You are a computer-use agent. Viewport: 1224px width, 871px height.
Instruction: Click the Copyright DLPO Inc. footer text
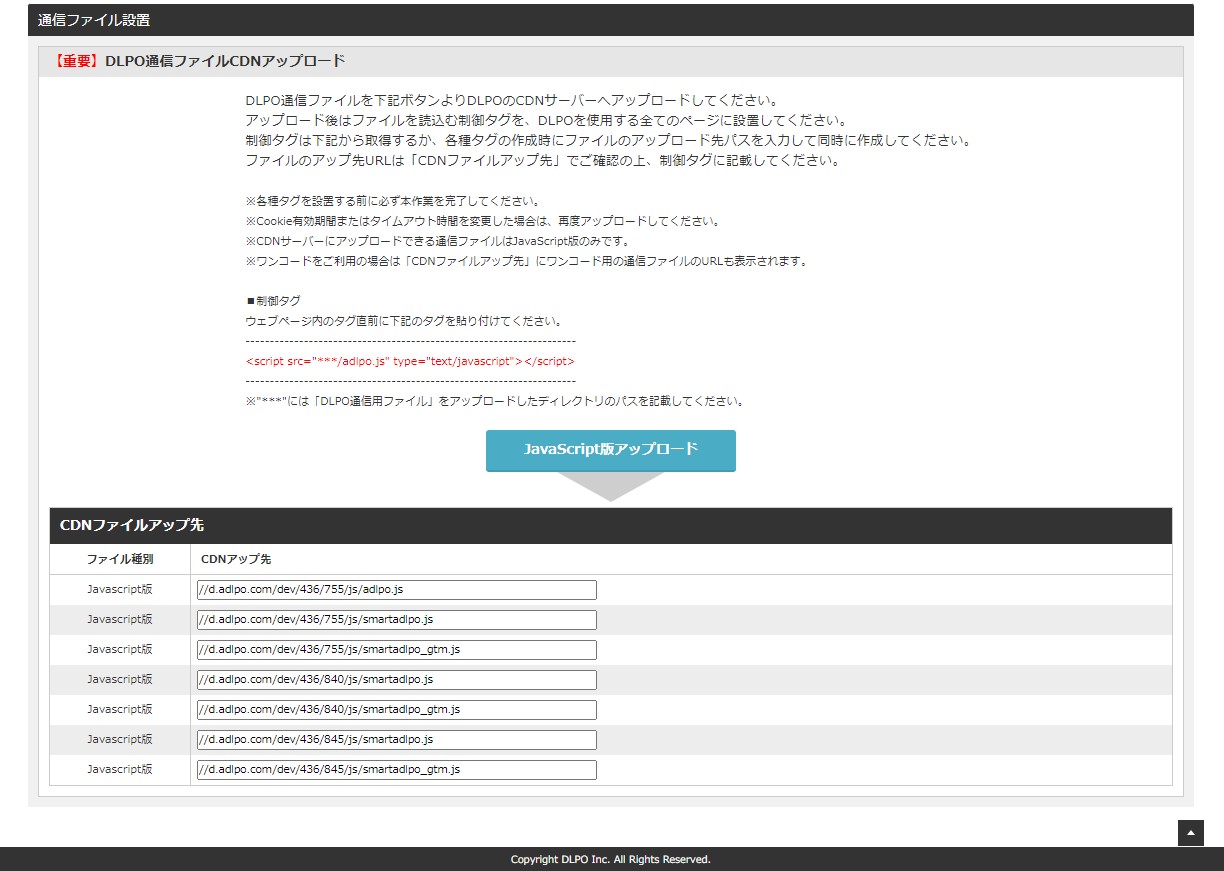(611, 860)
